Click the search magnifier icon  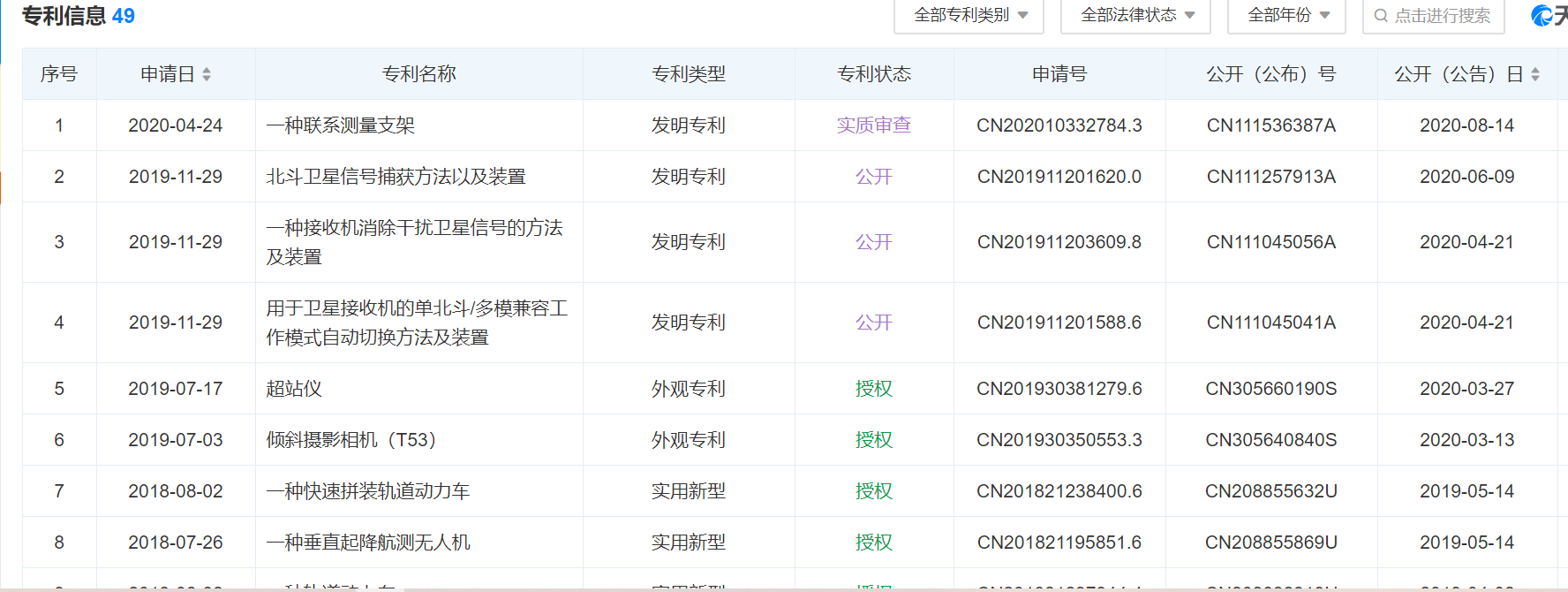pos(1381,16)
